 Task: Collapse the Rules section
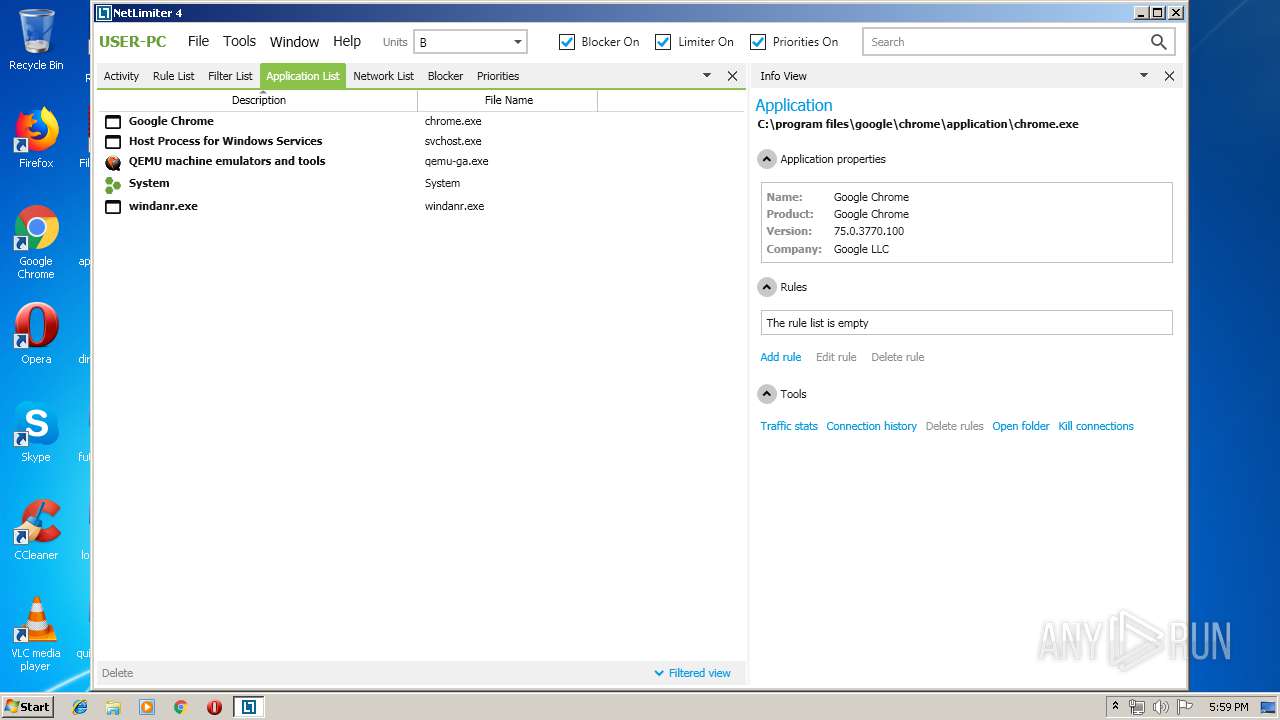[767, 287]
